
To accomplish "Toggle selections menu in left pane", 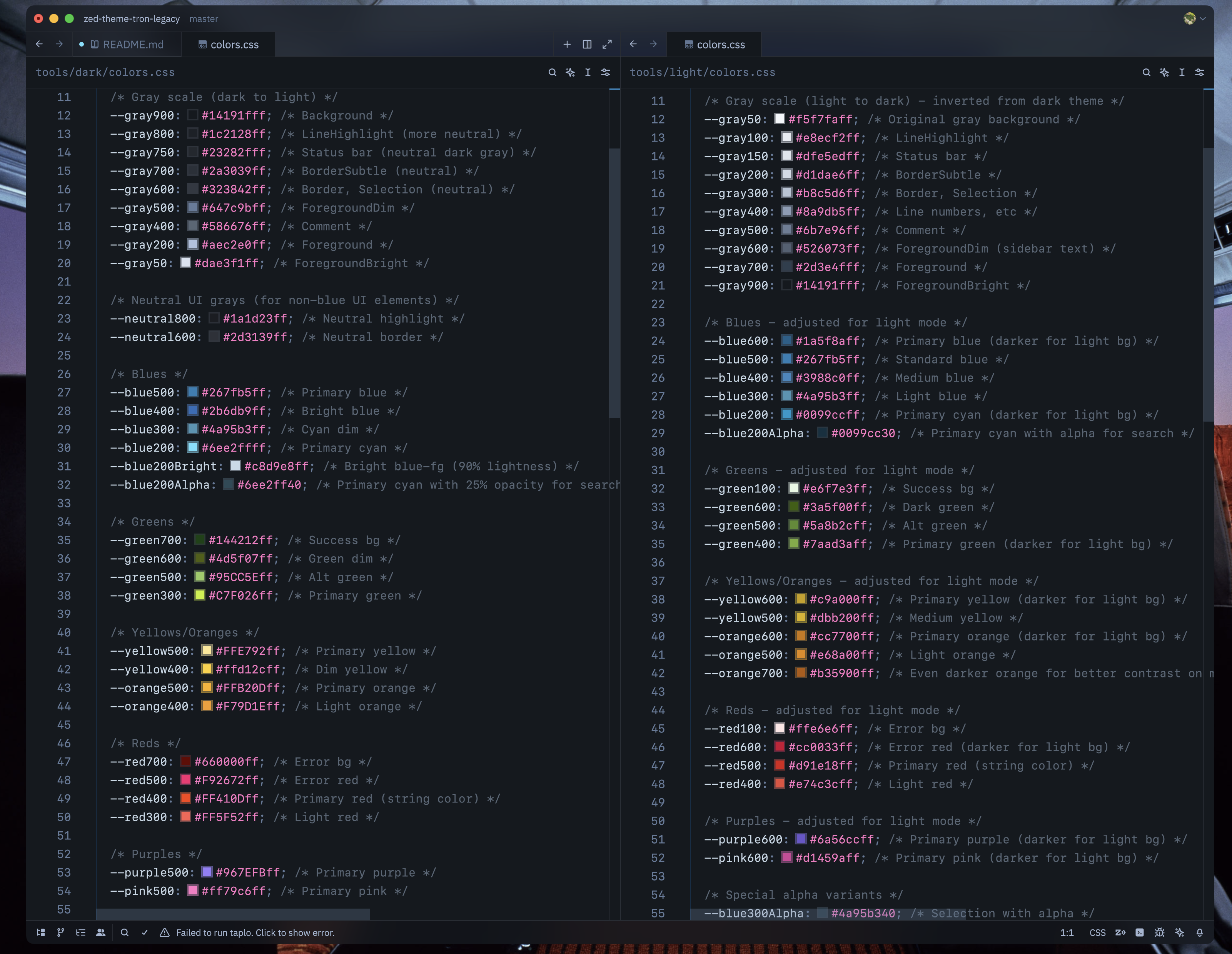I will (x=588, y=72).
